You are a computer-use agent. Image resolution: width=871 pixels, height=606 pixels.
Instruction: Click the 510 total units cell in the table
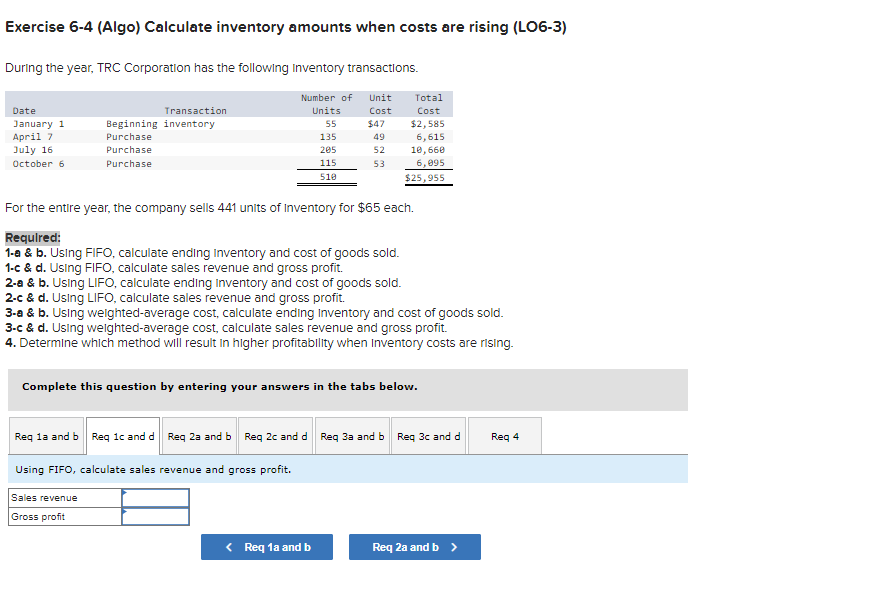[x=328, y=177]
